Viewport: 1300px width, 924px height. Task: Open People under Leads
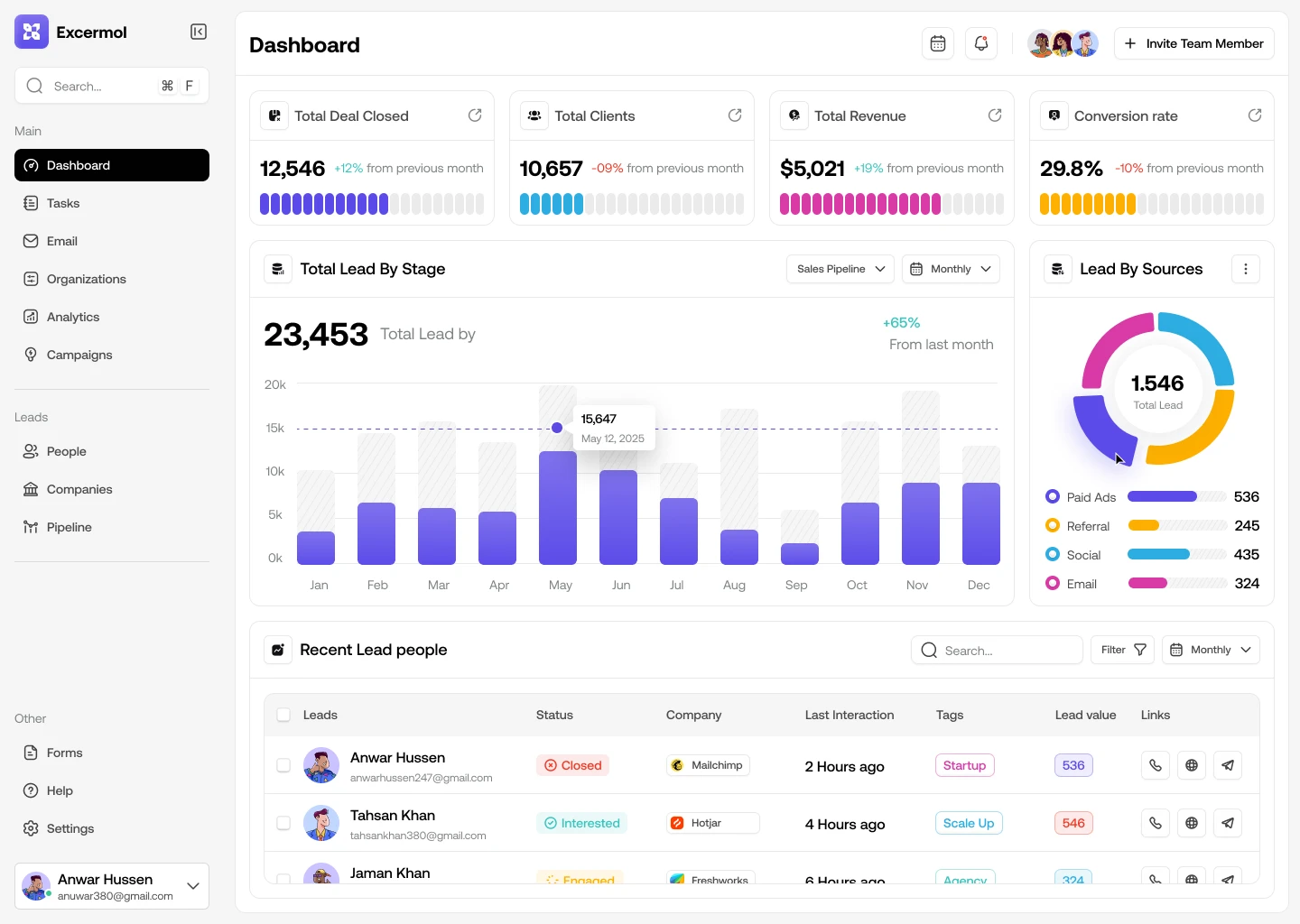[112, 451]
